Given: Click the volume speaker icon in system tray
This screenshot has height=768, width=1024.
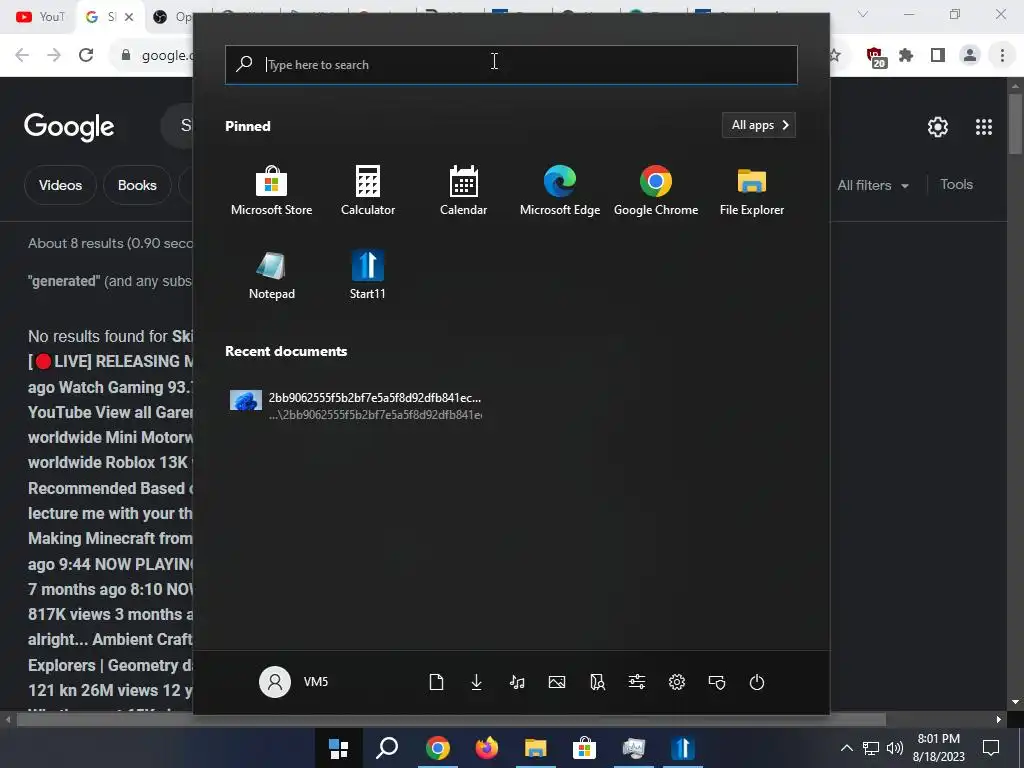Looking at the screenshot, I should point(895,748).
